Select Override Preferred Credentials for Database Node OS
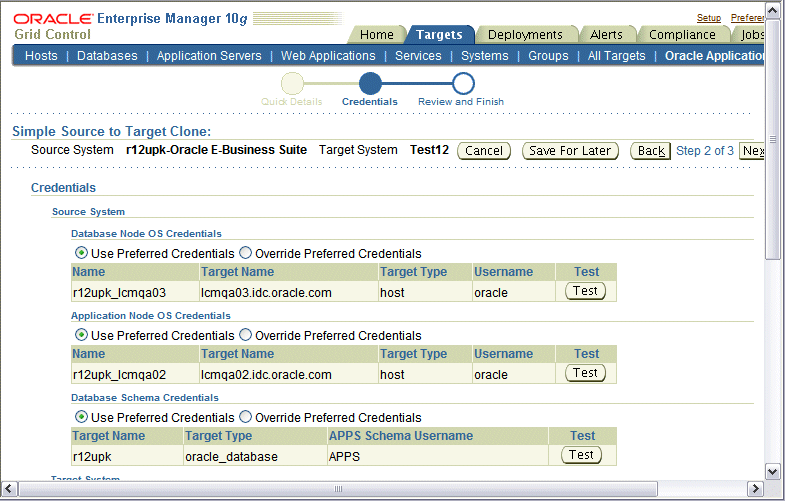 pyautogui.click(x=245, y=253)
